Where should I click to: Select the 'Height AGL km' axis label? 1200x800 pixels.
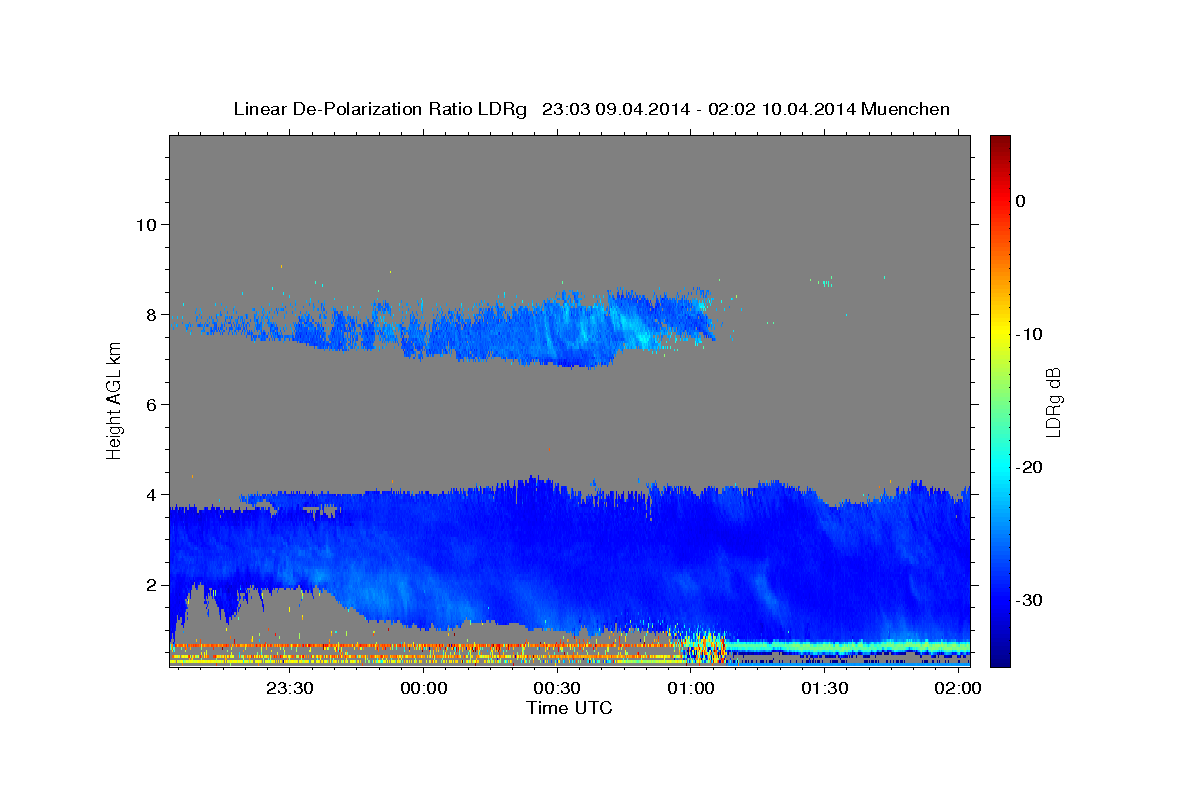pos(115,401)
